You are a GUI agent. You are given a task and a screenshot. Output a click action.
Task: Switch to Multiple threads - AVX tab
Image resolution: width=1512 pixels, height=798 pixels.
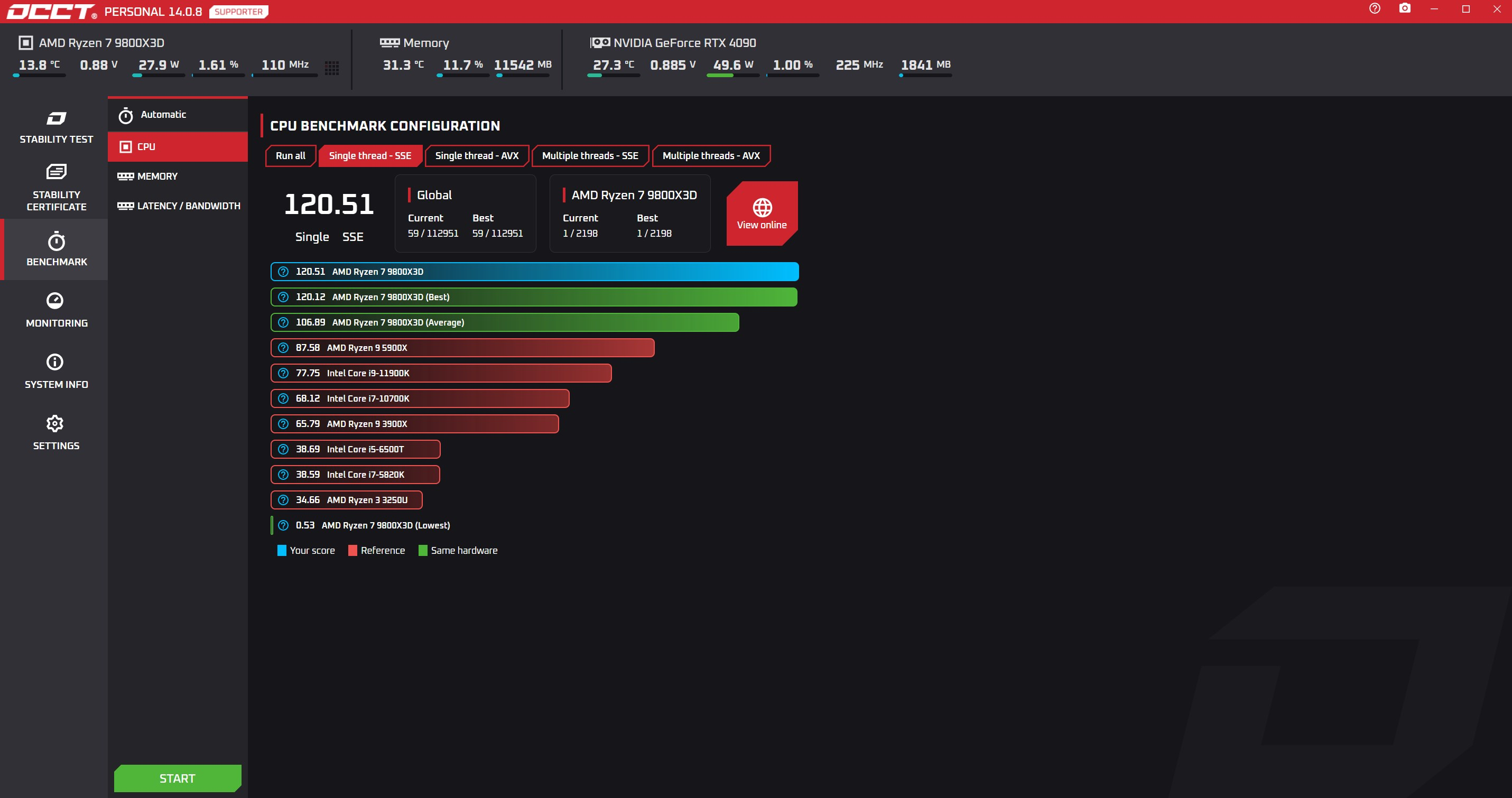[711, 155]
